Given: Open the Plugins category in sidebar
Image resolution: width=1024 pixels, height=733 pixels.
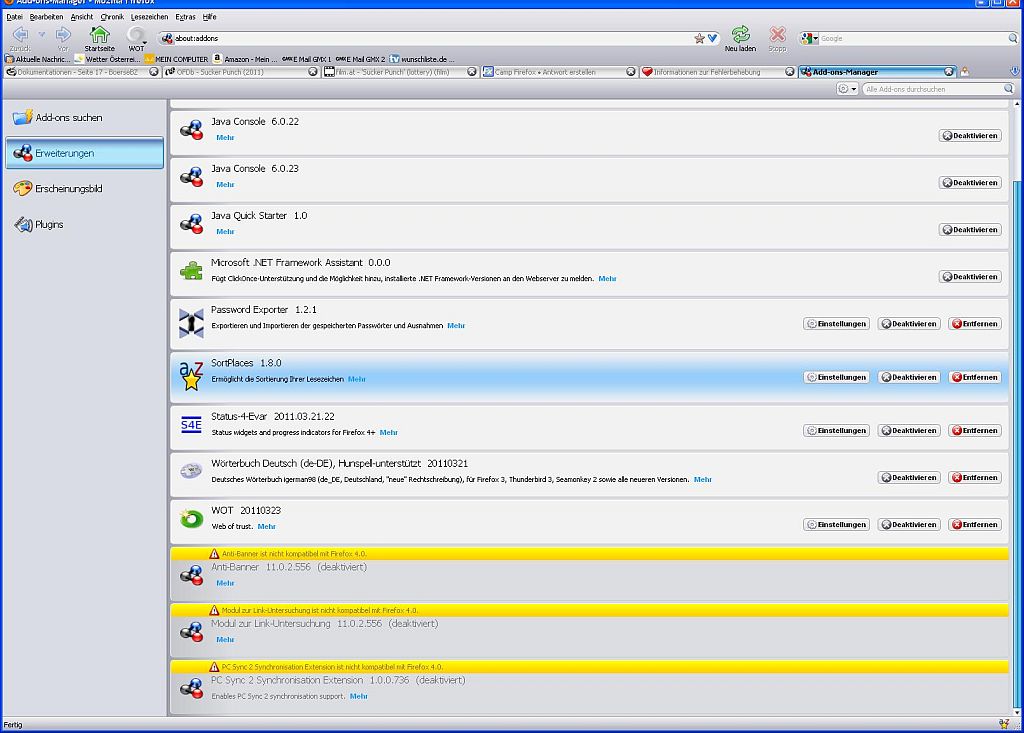Looking at the screenshot, I should click(x=49, y=225).
